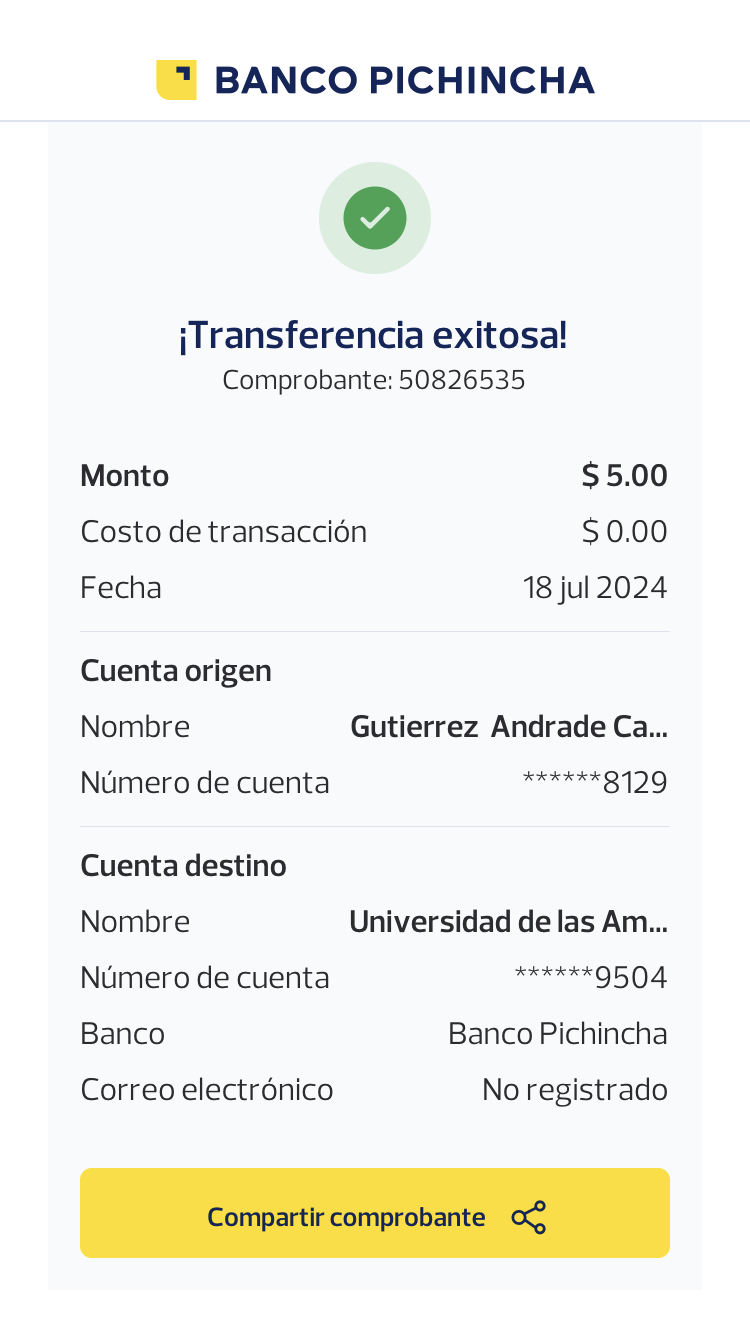
Task: Click the origin account number ending 8129
Action: pyautogui.click(x=594, y=782)
